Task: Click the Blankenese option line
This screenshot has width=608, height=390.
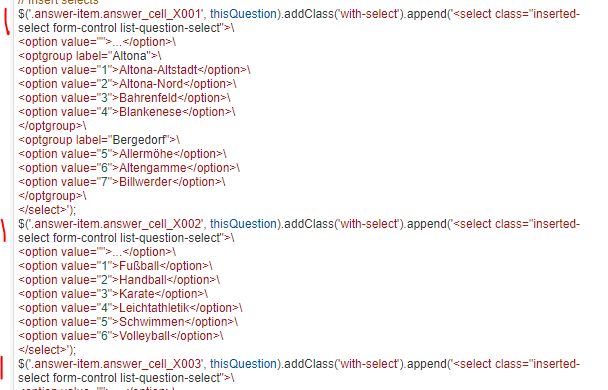Action: (126, 112)
